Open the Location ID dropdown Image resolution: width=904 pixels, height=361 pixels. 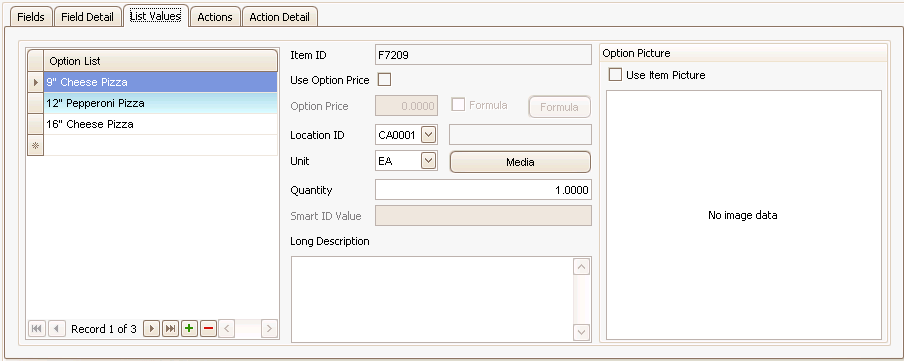[x=428, y=135]
